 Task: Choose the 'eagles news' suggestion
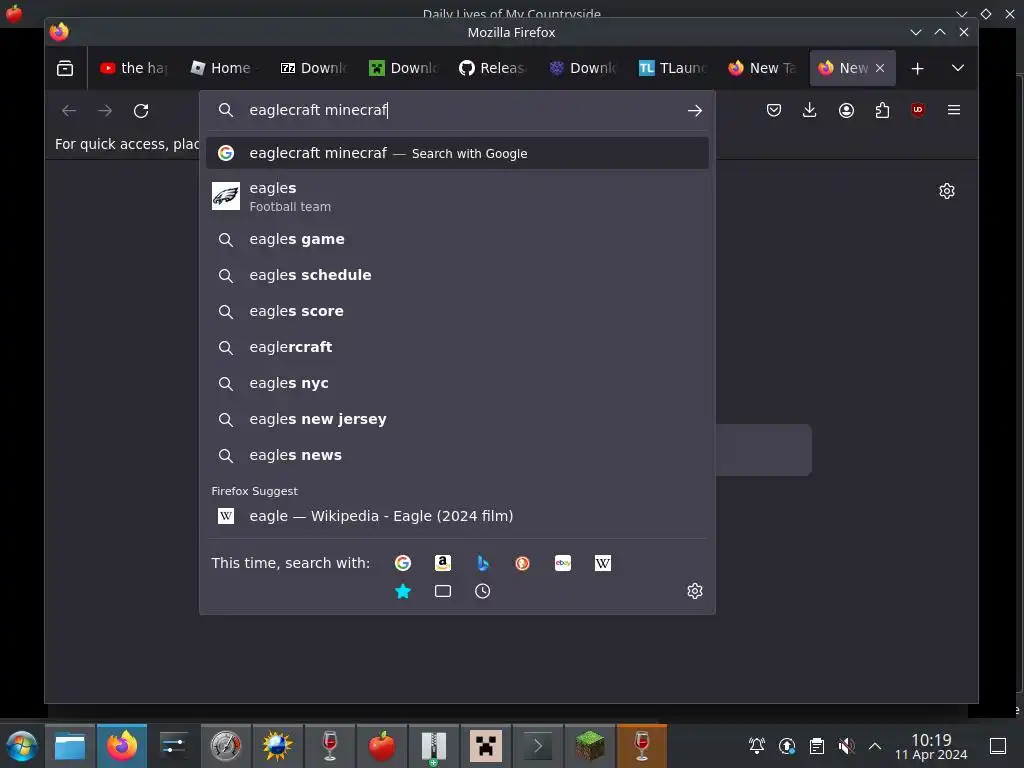[457, 455]
